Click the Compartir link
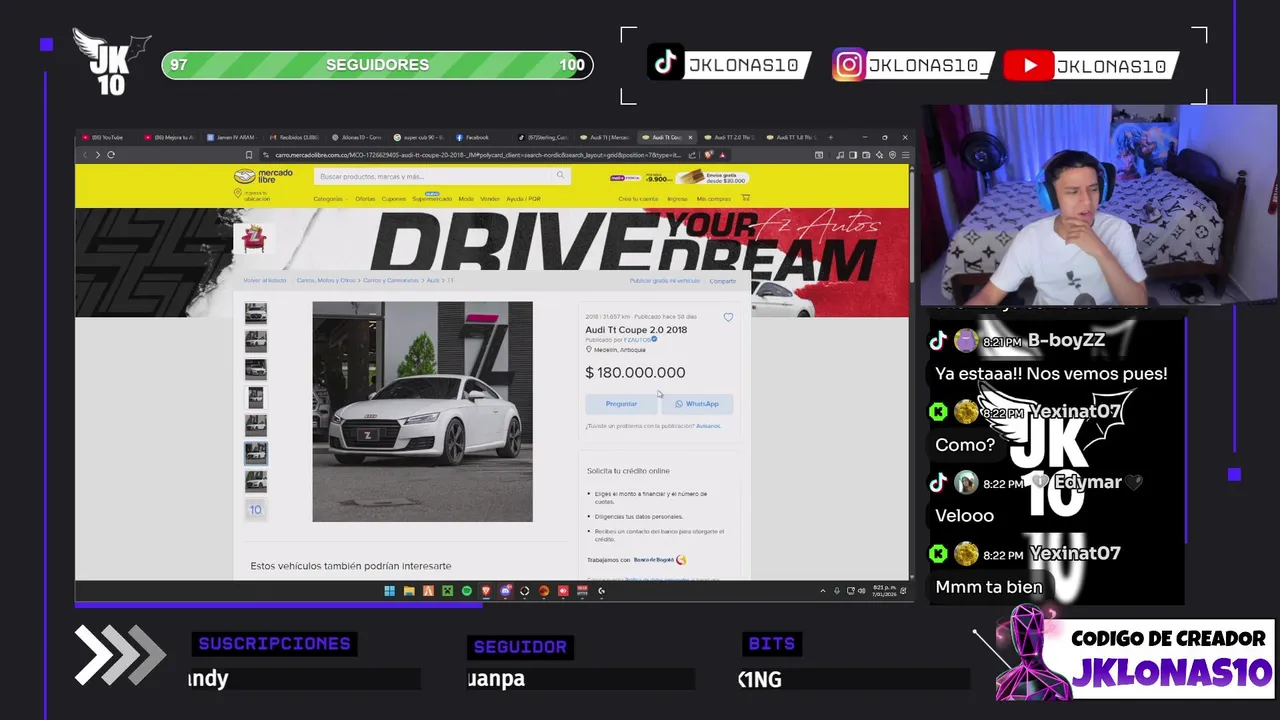Screen dimensions: 1280x720 coord(723,281)
